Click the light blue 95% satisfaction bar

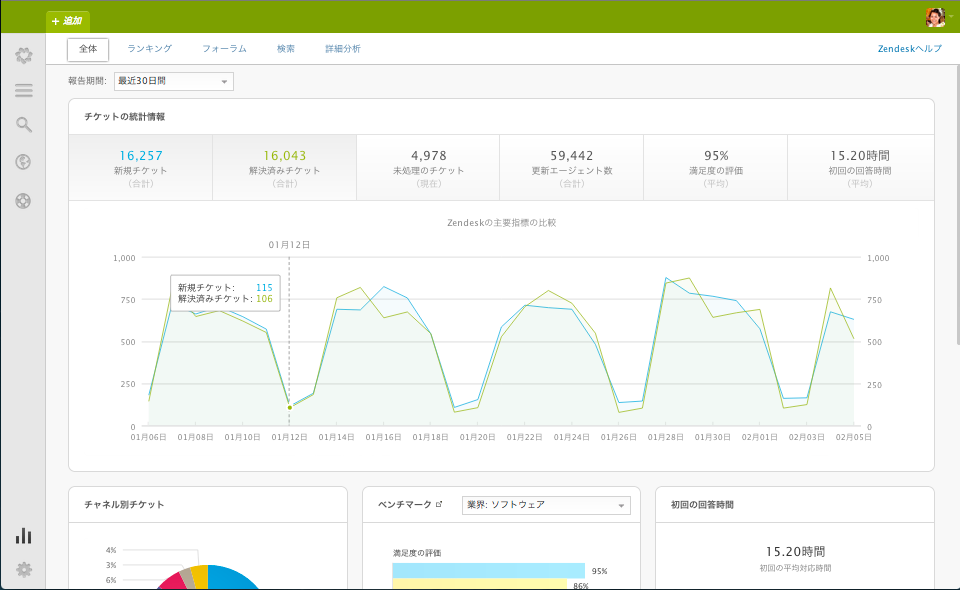coord(489,570)
